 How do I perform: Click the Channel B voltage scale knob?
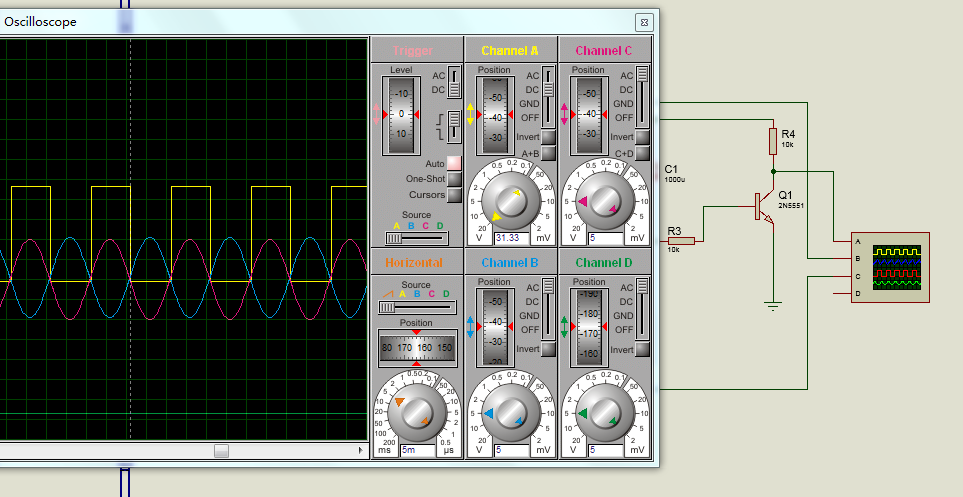[x=511, y=411]
